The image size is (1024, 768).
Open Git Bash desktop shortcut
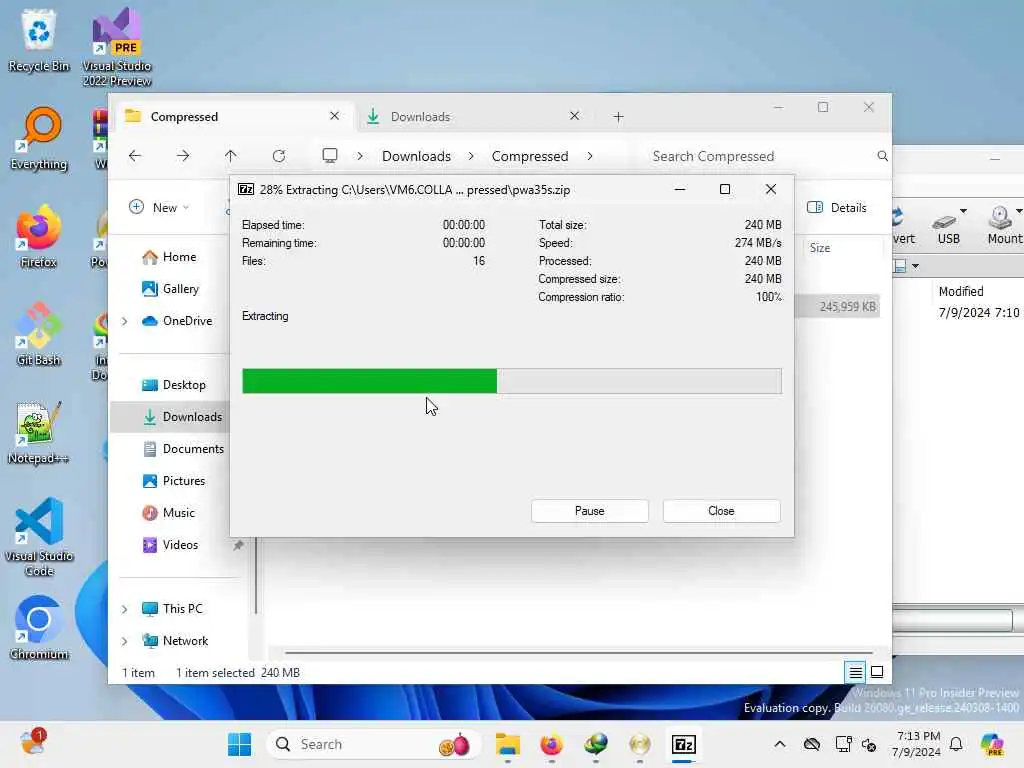(39, 335)
